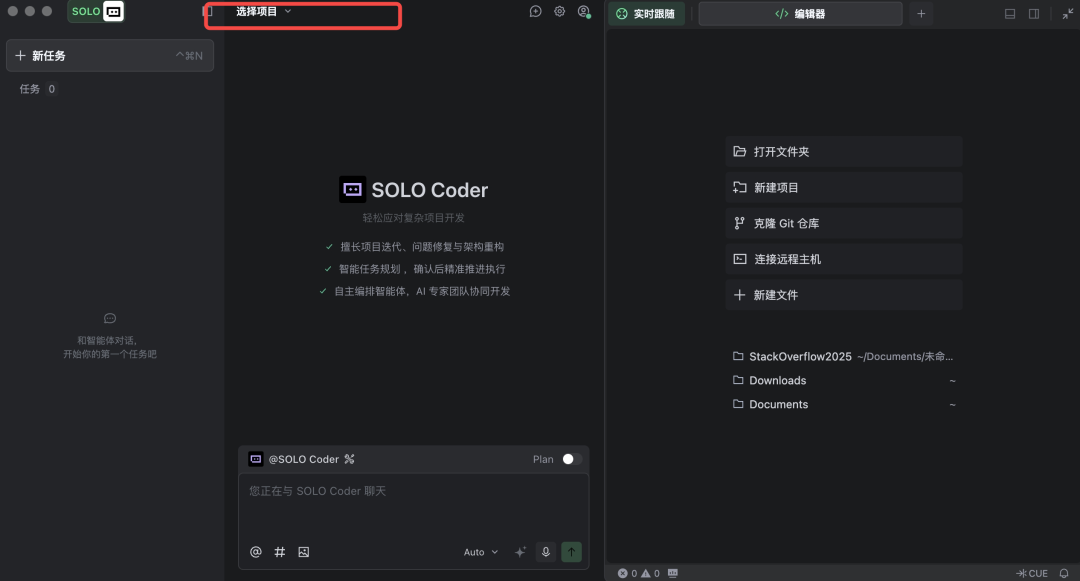Click 新建文件 new file button

[844, 295]
